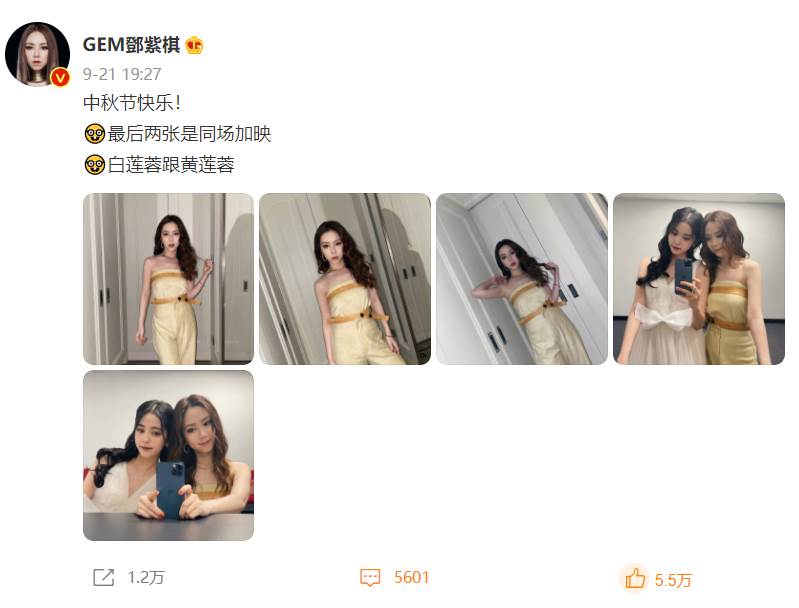Click the 中秋节快乐 post text
This screenshot has height=608, width=799.
[x=132, y=103]
